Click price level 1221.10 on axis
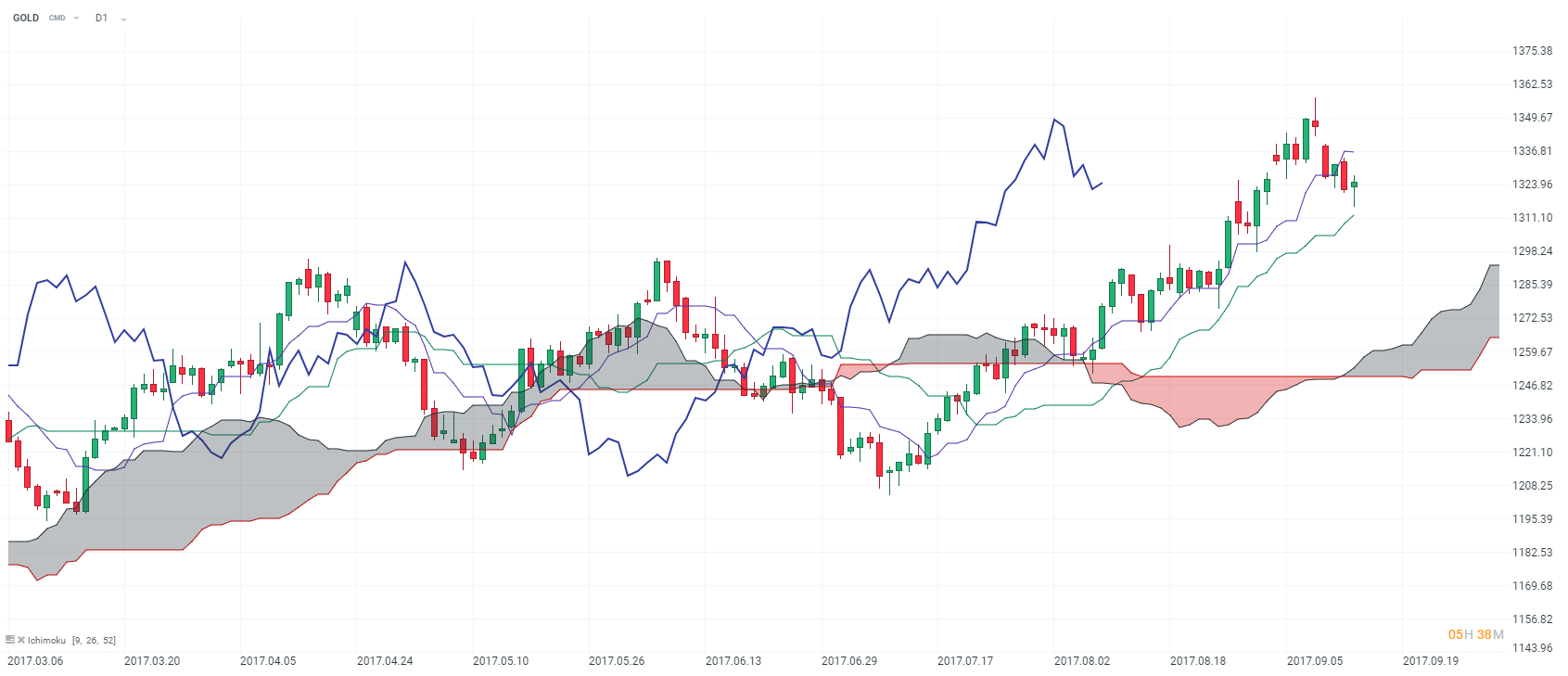 [x=1532, y=453]
